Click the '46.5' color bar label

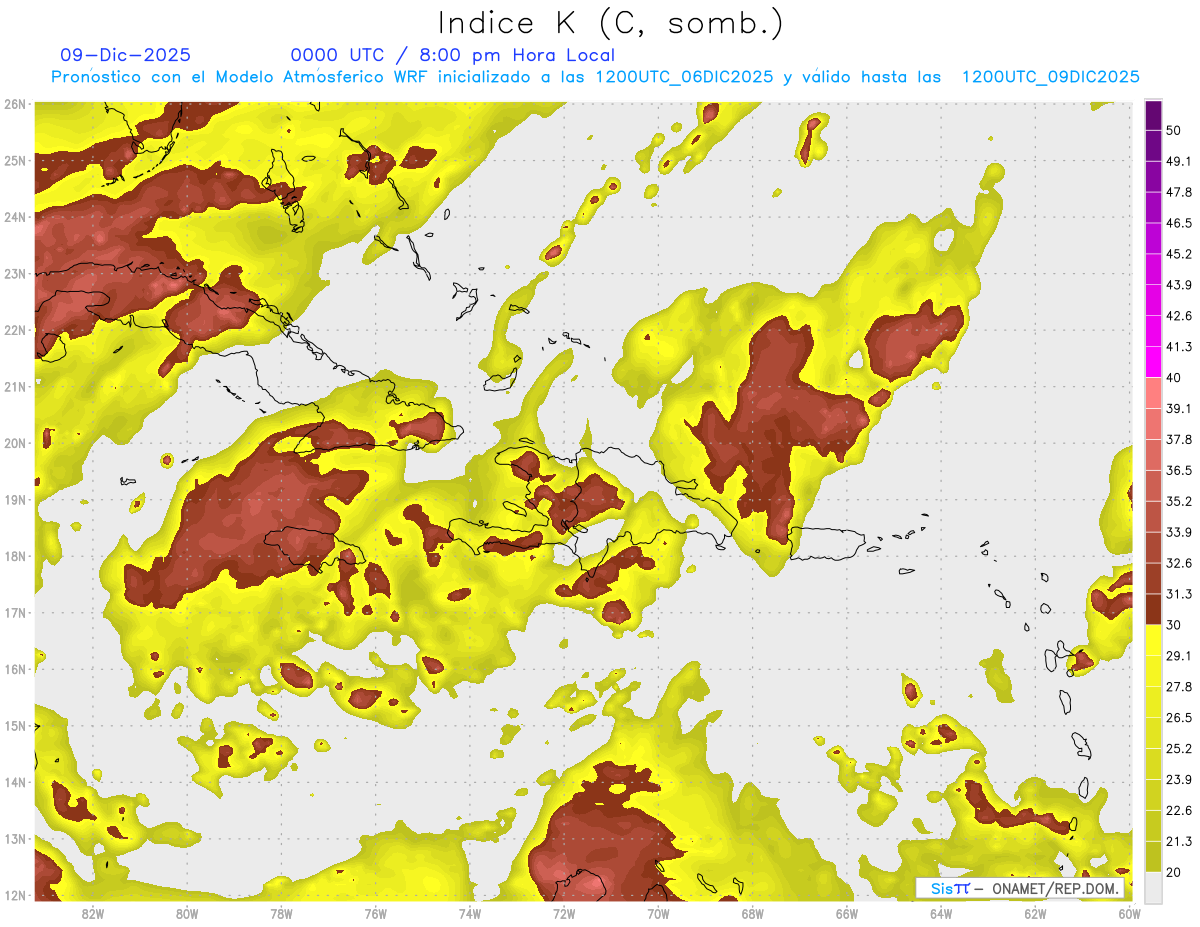pyautogui.click(x=1179, y=223)
